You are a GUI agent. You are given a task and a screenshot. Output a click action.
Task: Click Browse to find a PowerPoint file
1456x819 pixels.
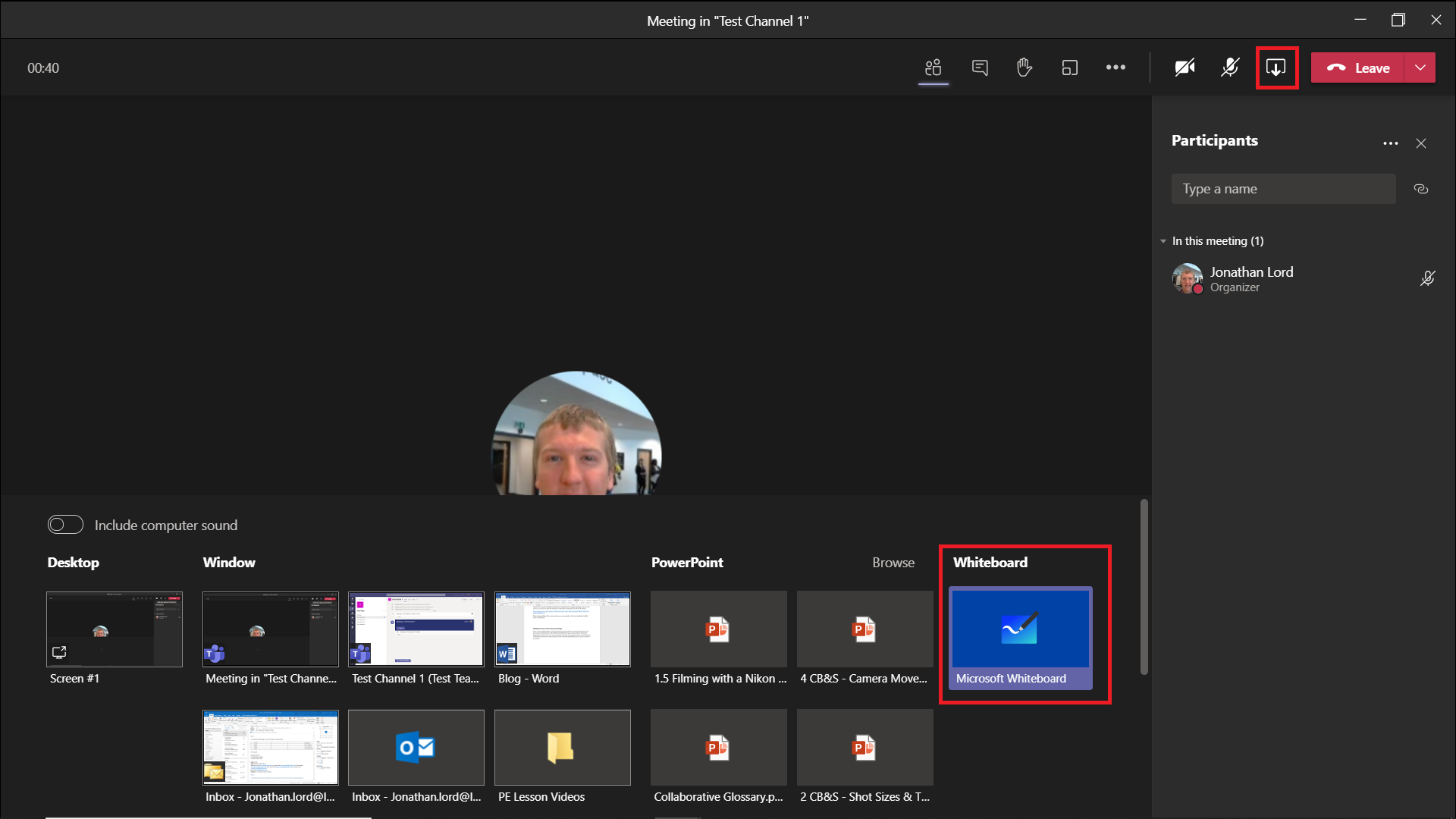coord(893,562)
